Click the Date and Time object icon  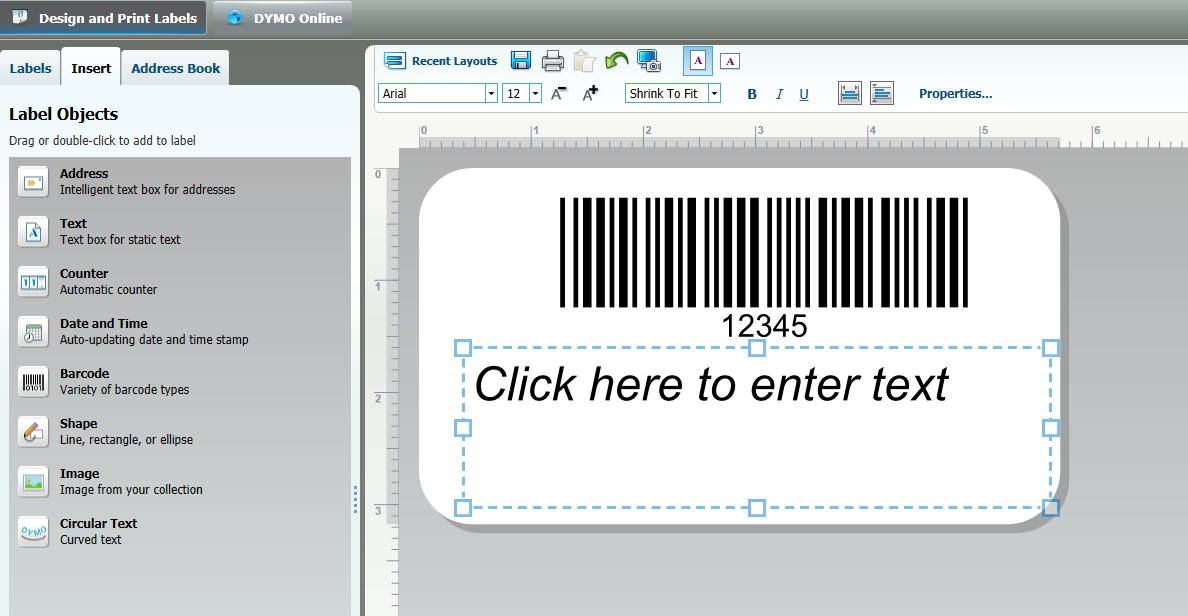(x=33, y=333)
